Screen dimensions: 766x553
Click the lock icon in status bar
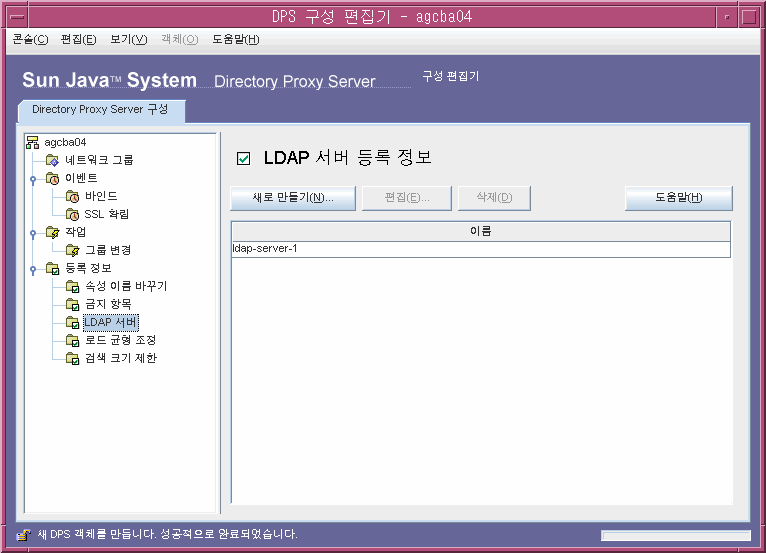click(x=23, y=535)
